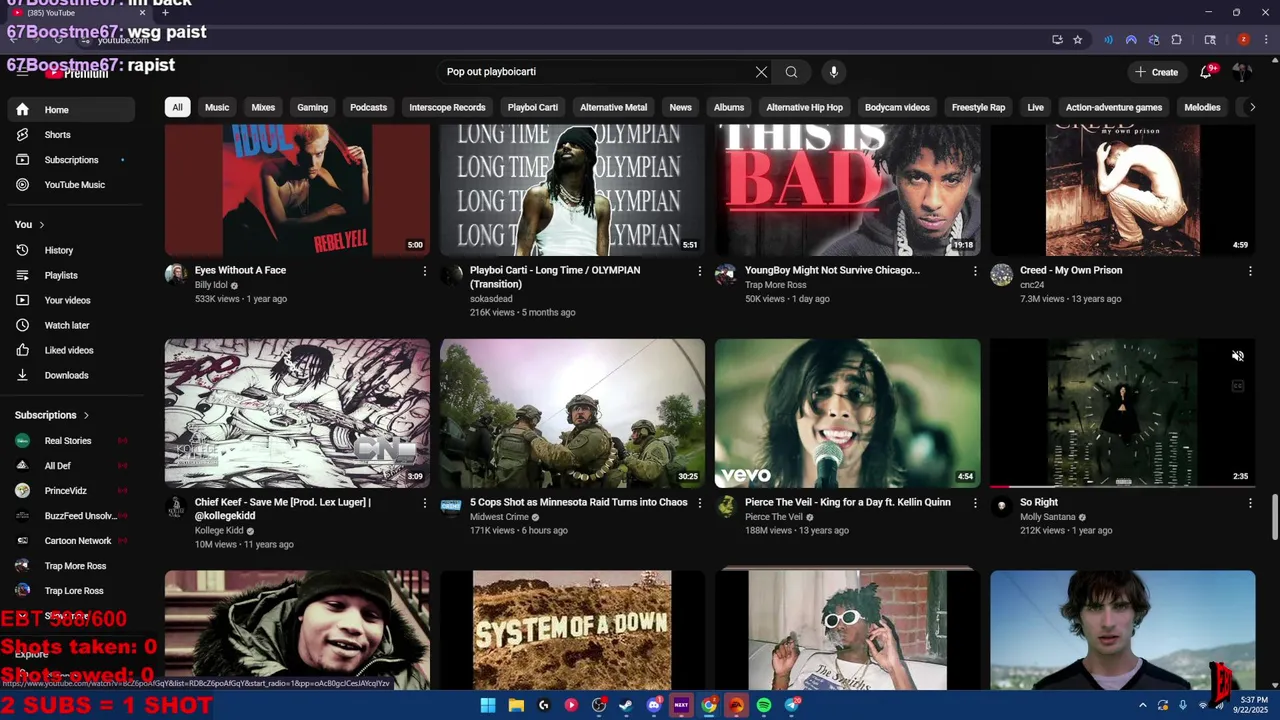Open the notifications bell
The height and width of the screenshot is (720, 1280).
pyautogui.click(x=1206, y=72)
